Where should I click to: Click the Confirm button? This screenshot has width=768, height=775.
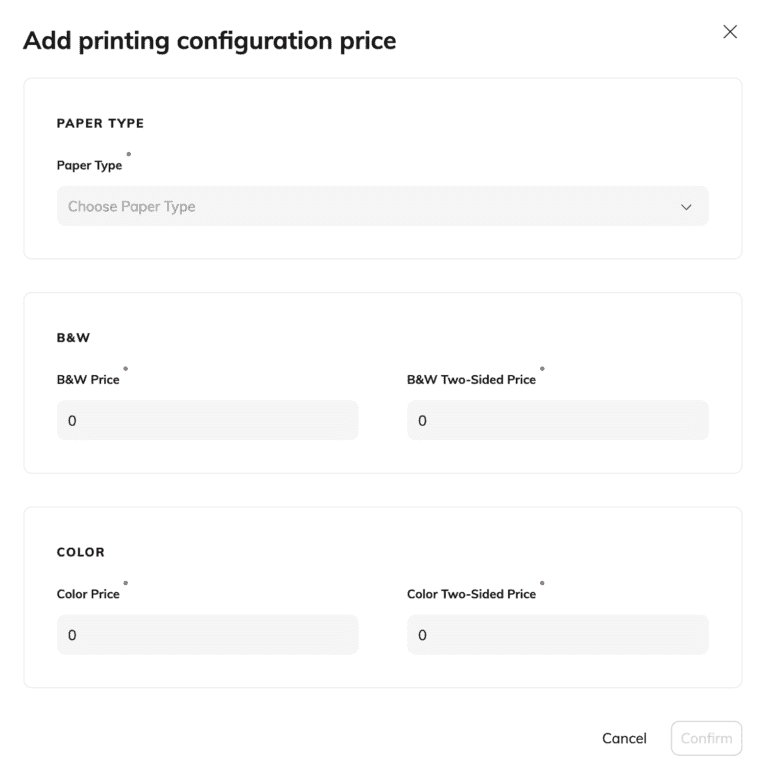pyautogui.click(x=706, y=739)
